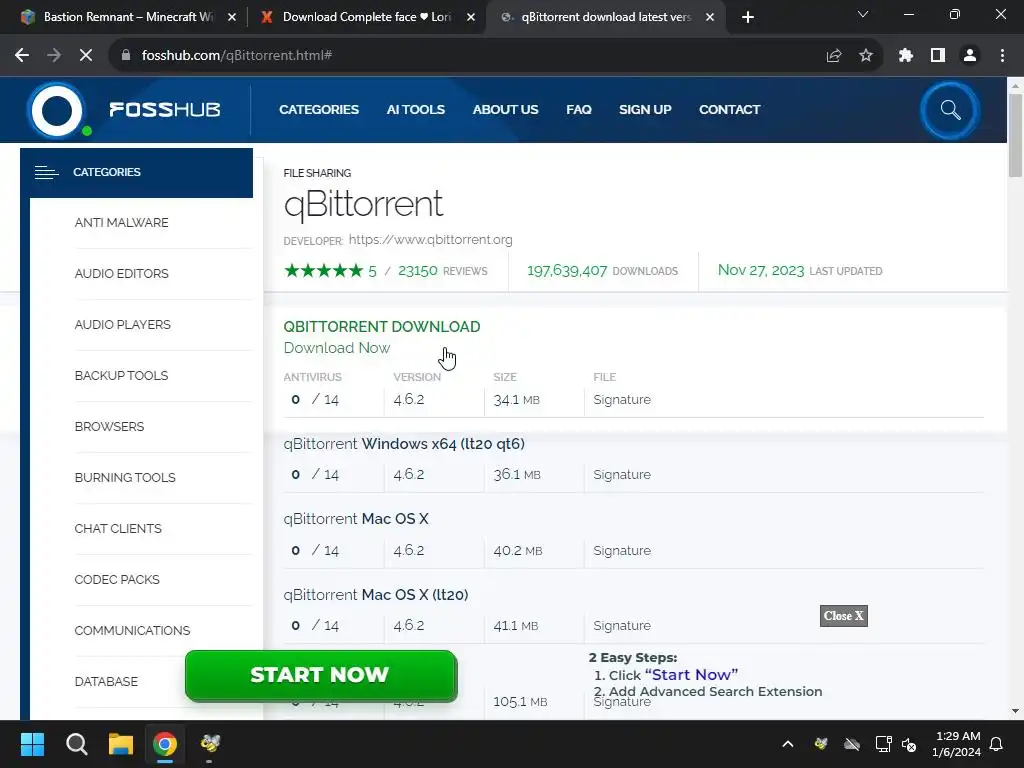This screenshot has width=1024, height=768.
Task: Select CHAT CLIENTS category
Action: 118,528
